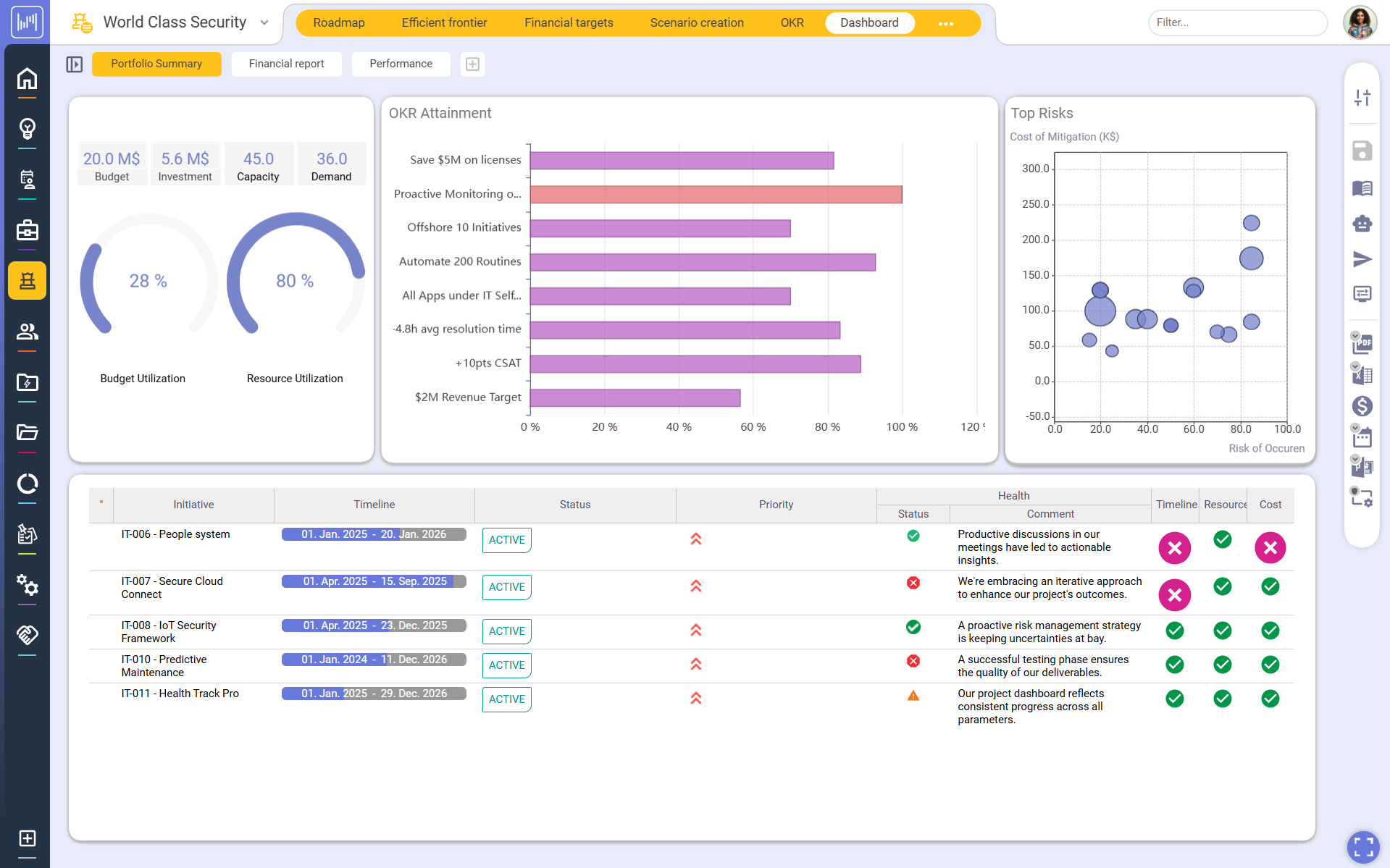Select the home icon in left sidebar
1390x868 pixels.
tap(27, 78)
